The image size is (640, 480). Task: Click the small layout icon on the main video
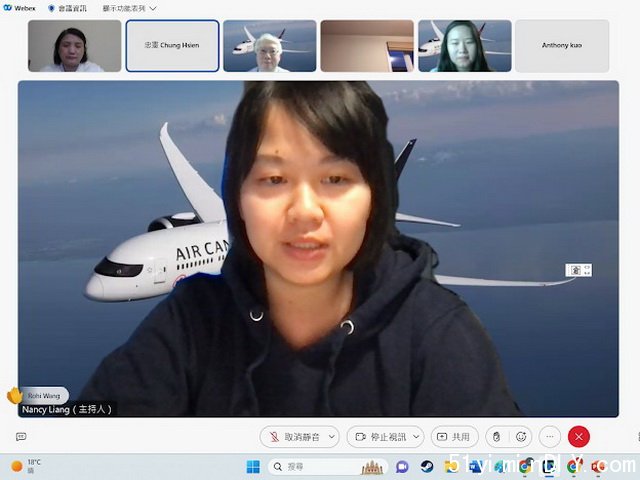pyautogui.click(x=578, y=270)
